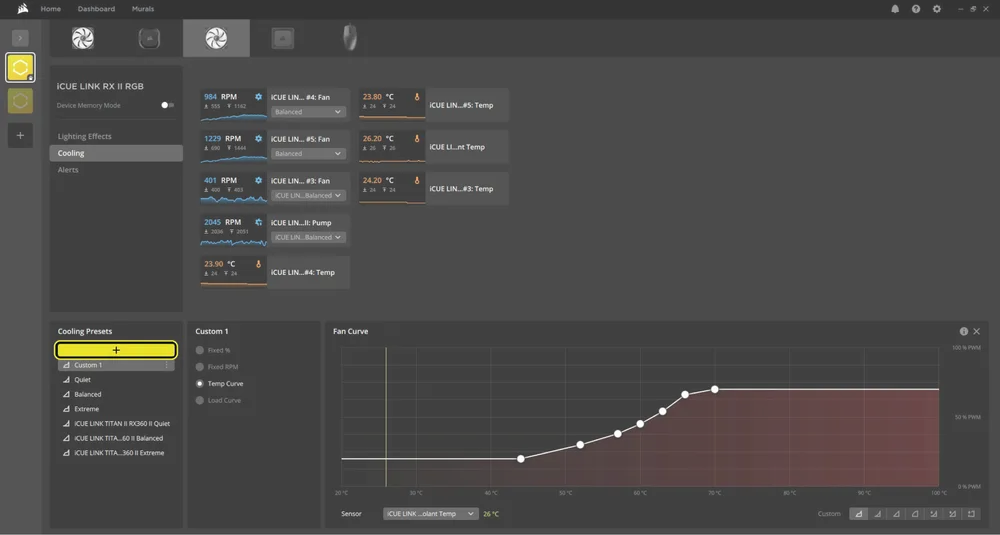Open the Fan Curve info icon
Screen dimensions: 1000x535
point(964,331)
